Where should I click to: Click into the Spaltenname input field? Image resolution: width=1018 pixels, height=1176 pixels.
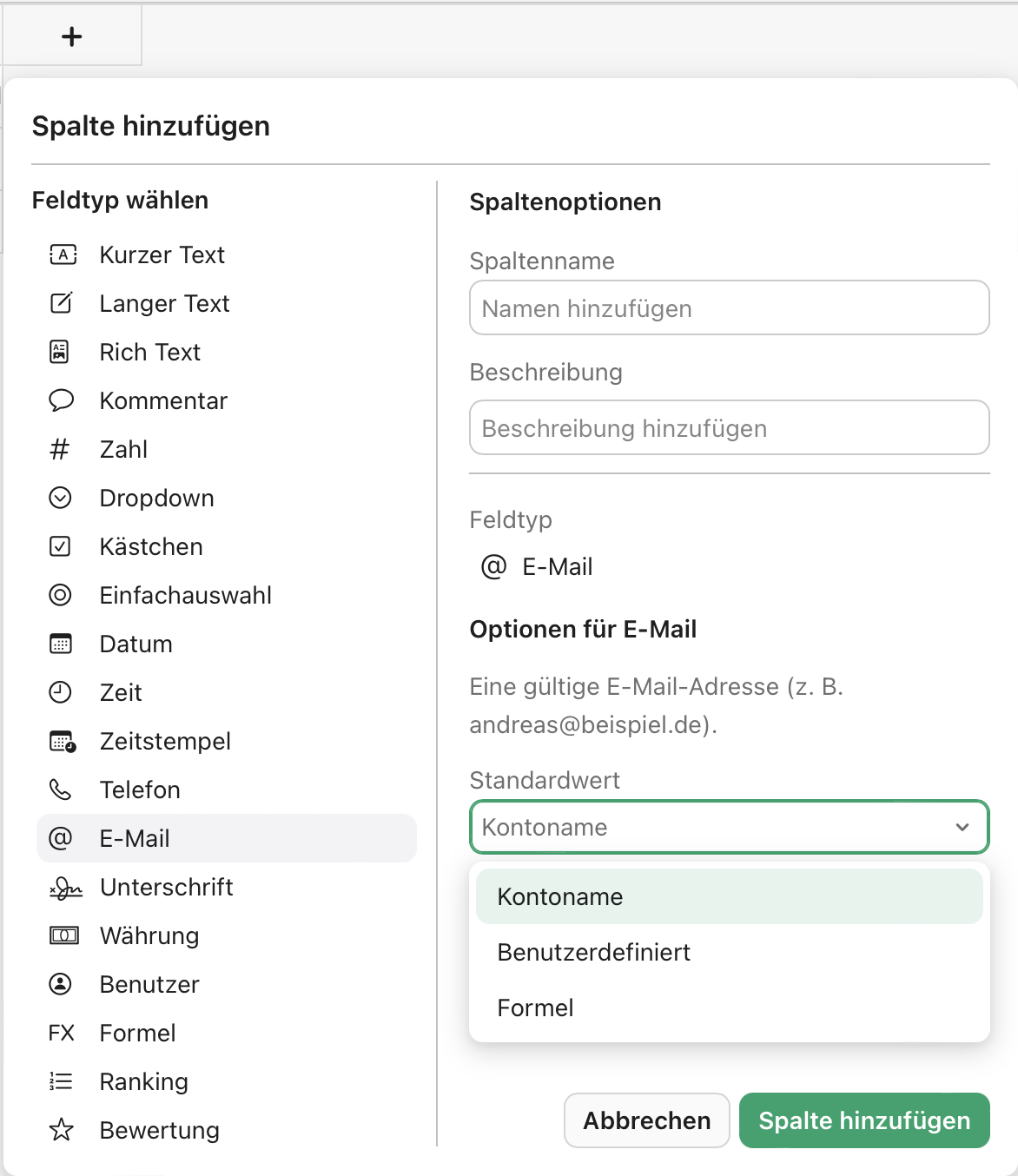pos(729,307)
